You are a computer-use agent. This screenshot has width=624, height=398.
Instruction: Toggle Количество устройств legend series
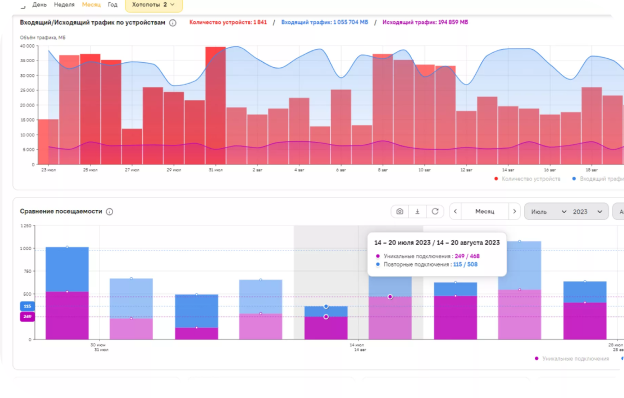click(527, 179)
